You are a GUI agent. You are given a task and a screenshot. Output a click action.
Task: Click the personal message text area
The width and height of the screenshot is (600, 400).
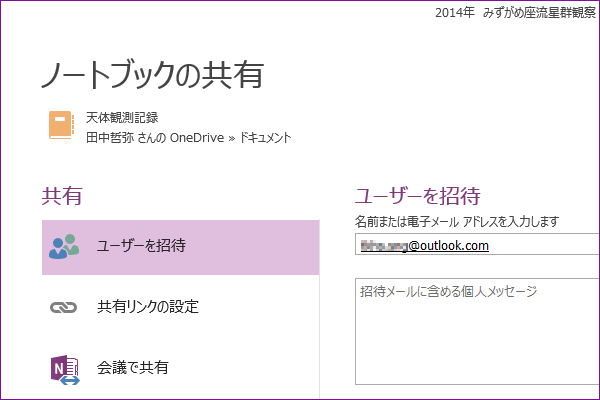point(477,331)
